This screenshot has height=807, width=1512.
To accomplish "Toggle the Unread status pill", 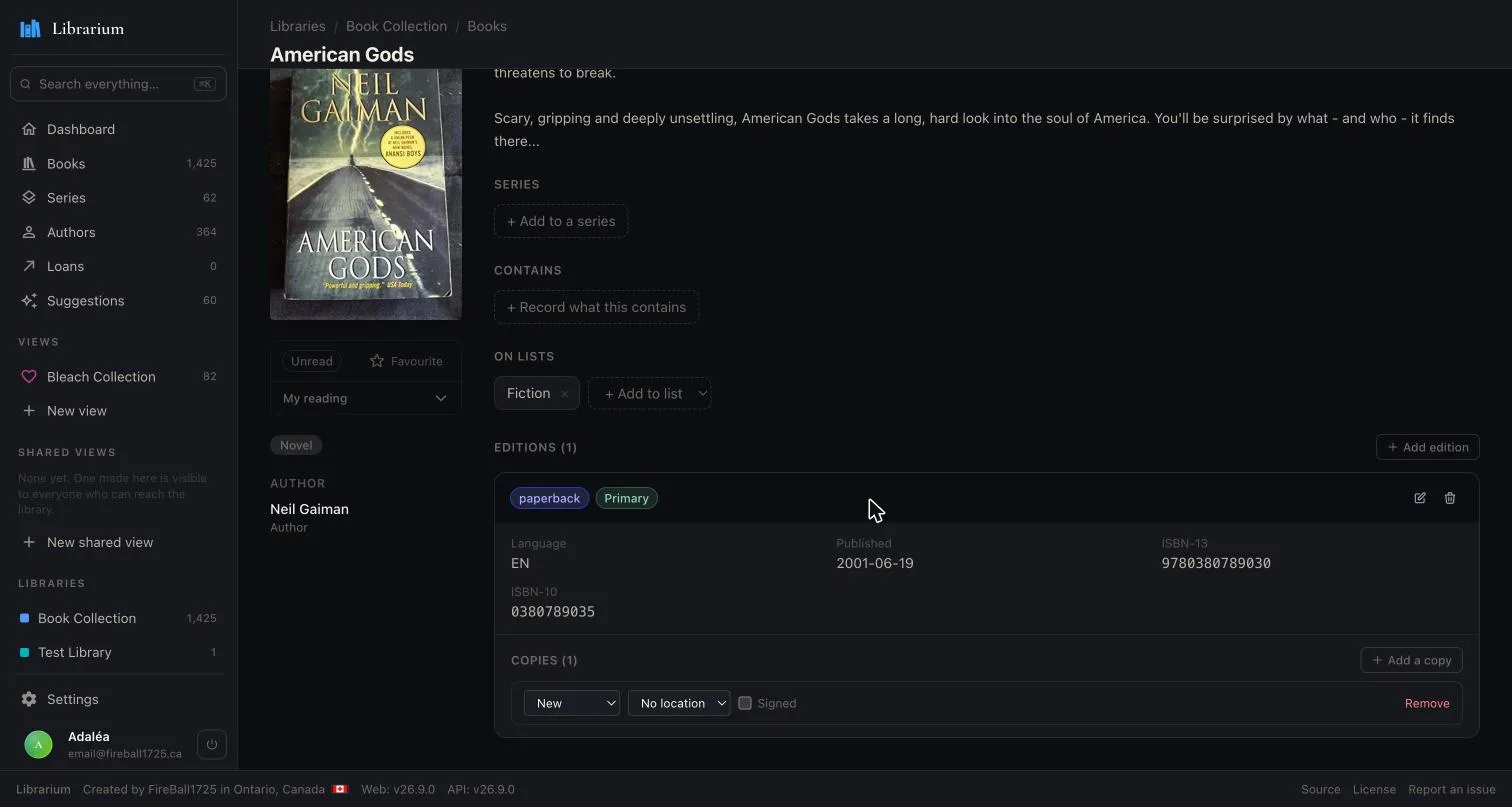I will (x=311, y=361).
